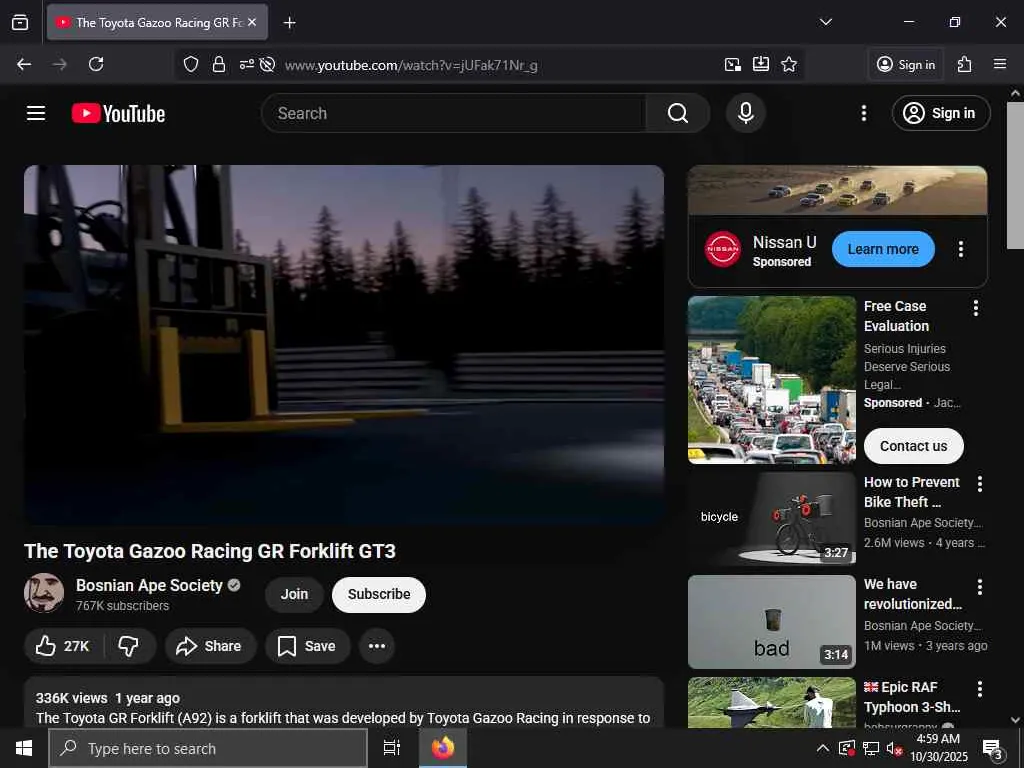Click the page vertical scrollbar
The image size is (1024, 768).
(1015, 175)
